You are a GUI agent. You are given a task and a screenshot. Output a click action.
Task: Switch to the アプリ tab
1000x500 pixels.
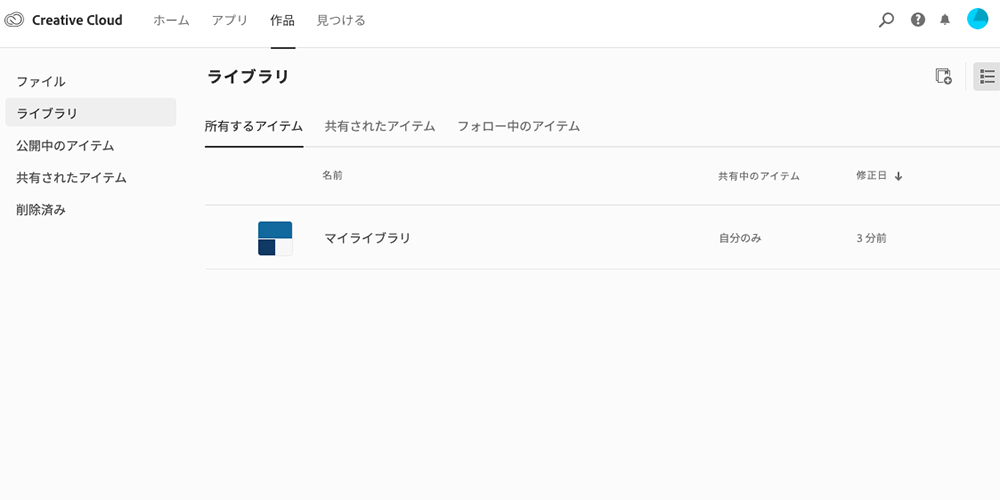[230, 20]
